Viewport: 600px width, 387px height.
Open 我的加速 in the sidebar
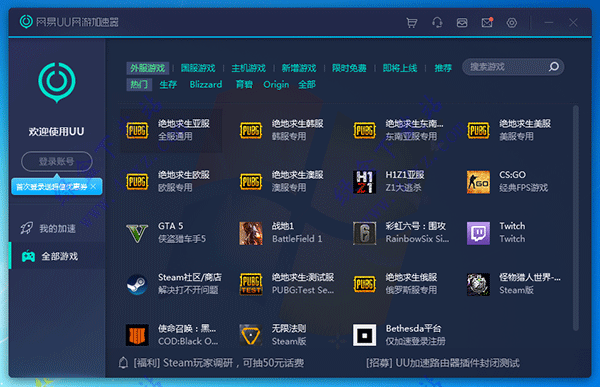click(x=57, y=229)
